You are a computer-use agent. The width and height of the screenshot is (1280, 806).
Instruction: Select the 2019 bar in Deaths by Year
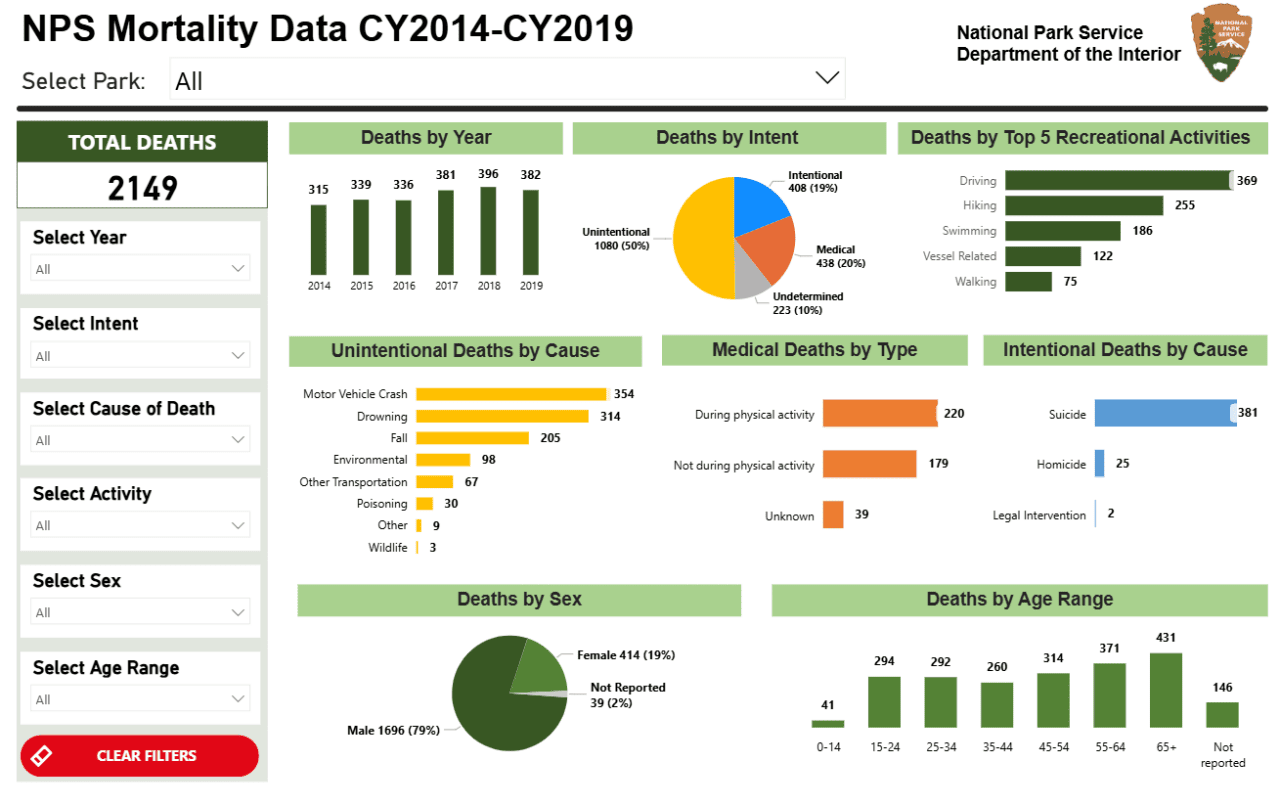pyautogui.click(x=531, y=233)
